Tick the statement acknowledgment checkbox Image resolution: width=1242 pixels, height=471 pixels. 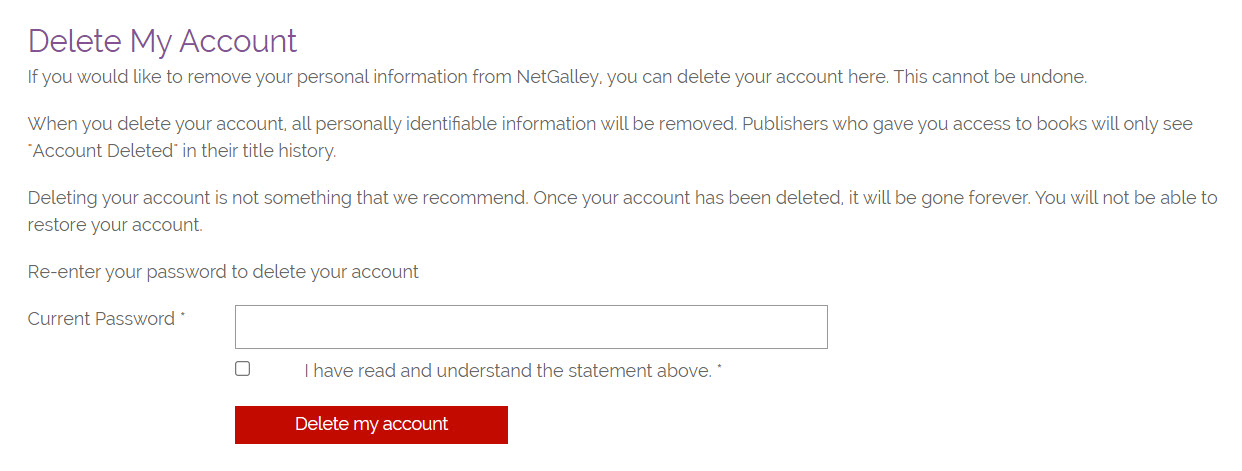[x=242, y=369]
